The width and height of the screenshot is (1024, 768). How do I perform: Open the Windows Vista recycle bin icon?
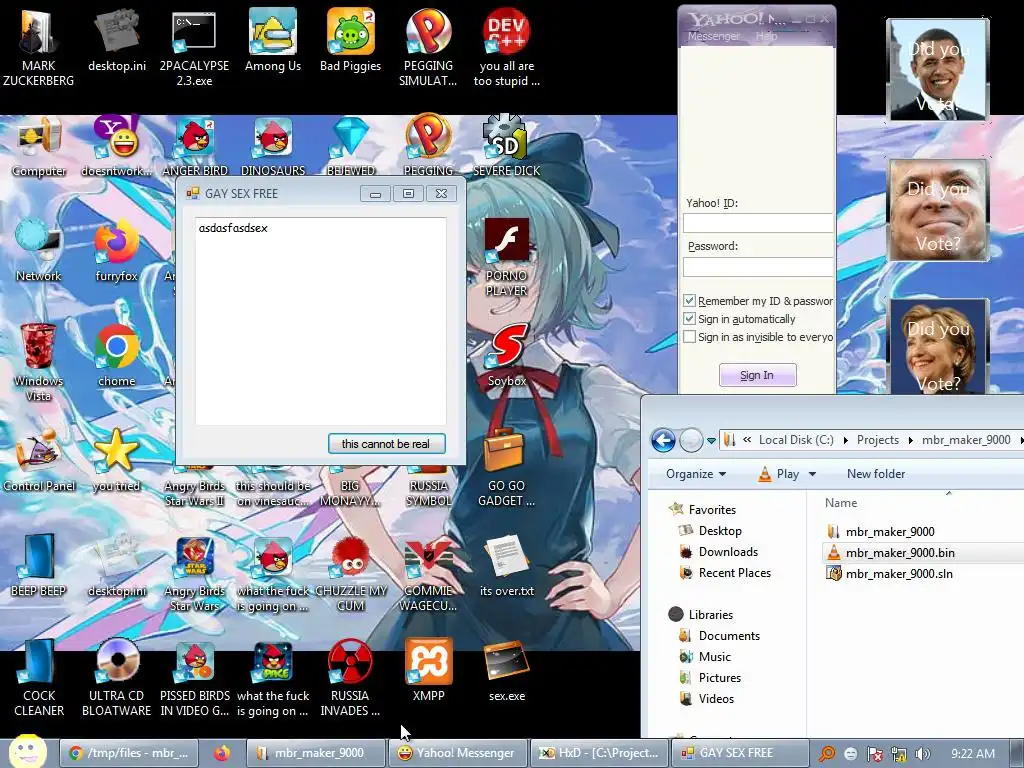pyautogui.click(x=39, y=362)
